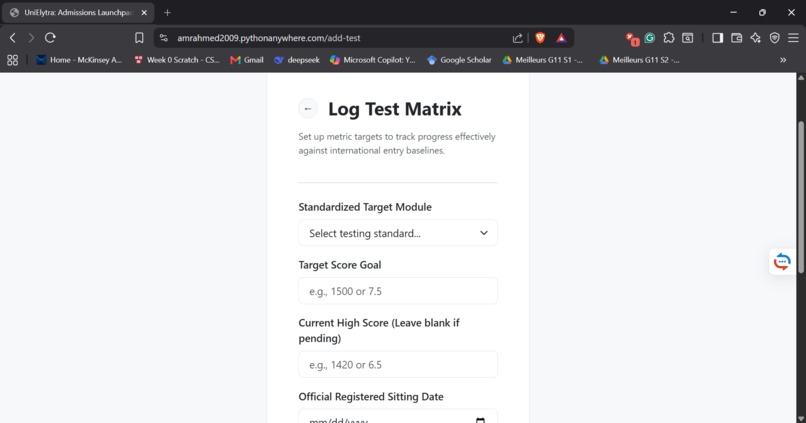Image resolution: width=806 pixels, height=423 pixels.
Task: Minimize the browser window
Action: 734,12
